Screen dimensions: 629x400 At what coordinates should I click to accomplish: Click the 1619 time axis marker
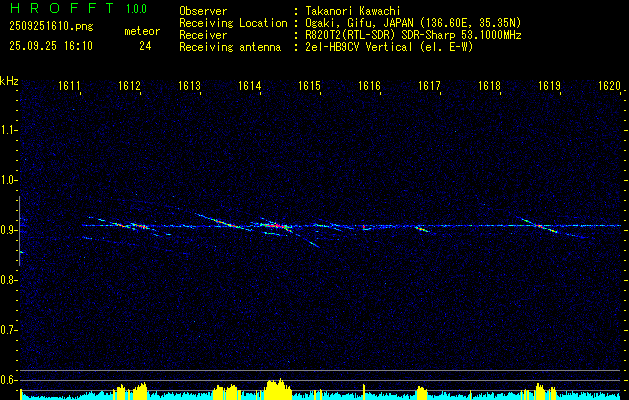pos(550,85)
